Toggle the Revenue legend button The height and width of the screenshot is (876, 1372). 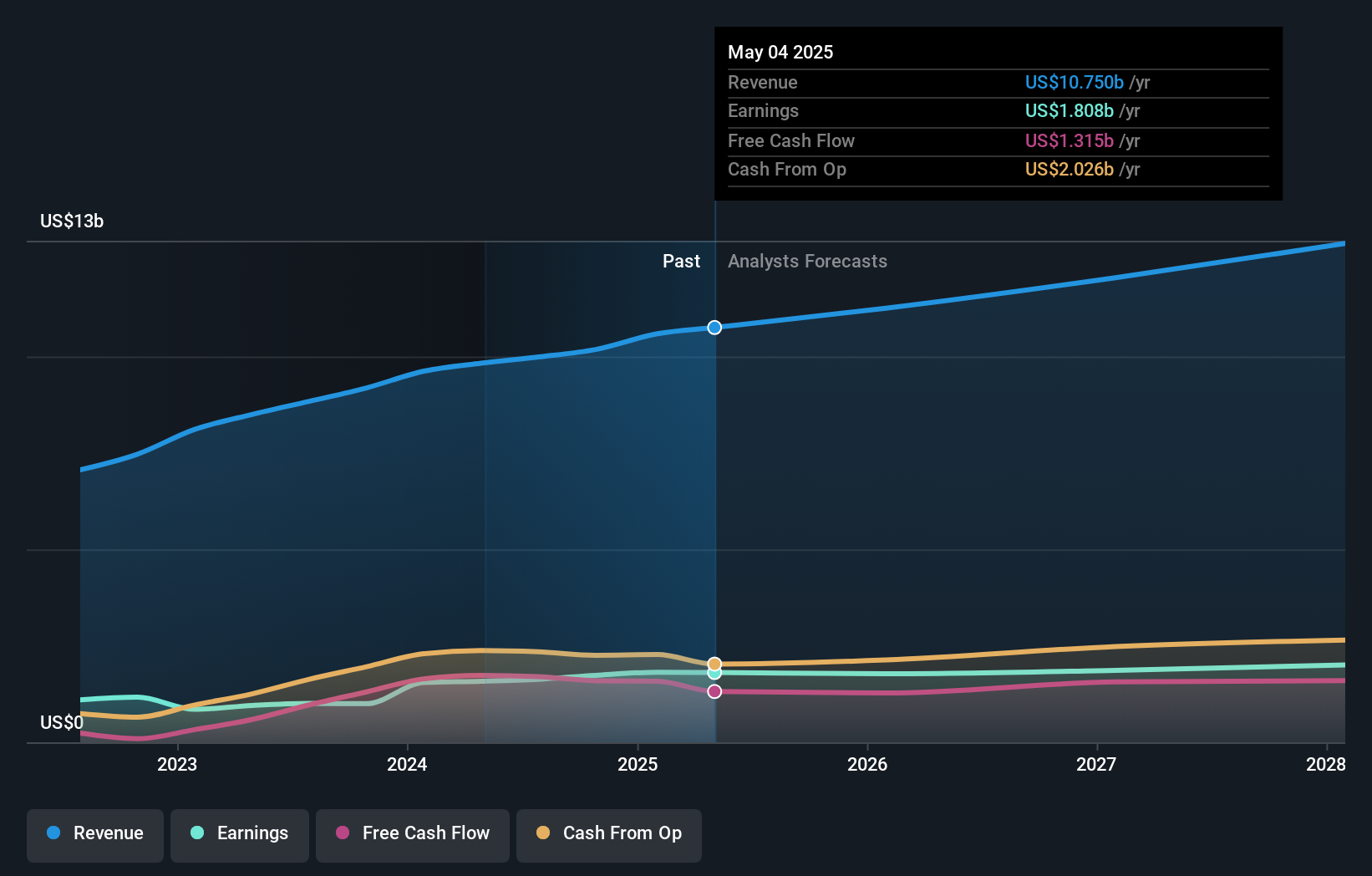(95, 835)
